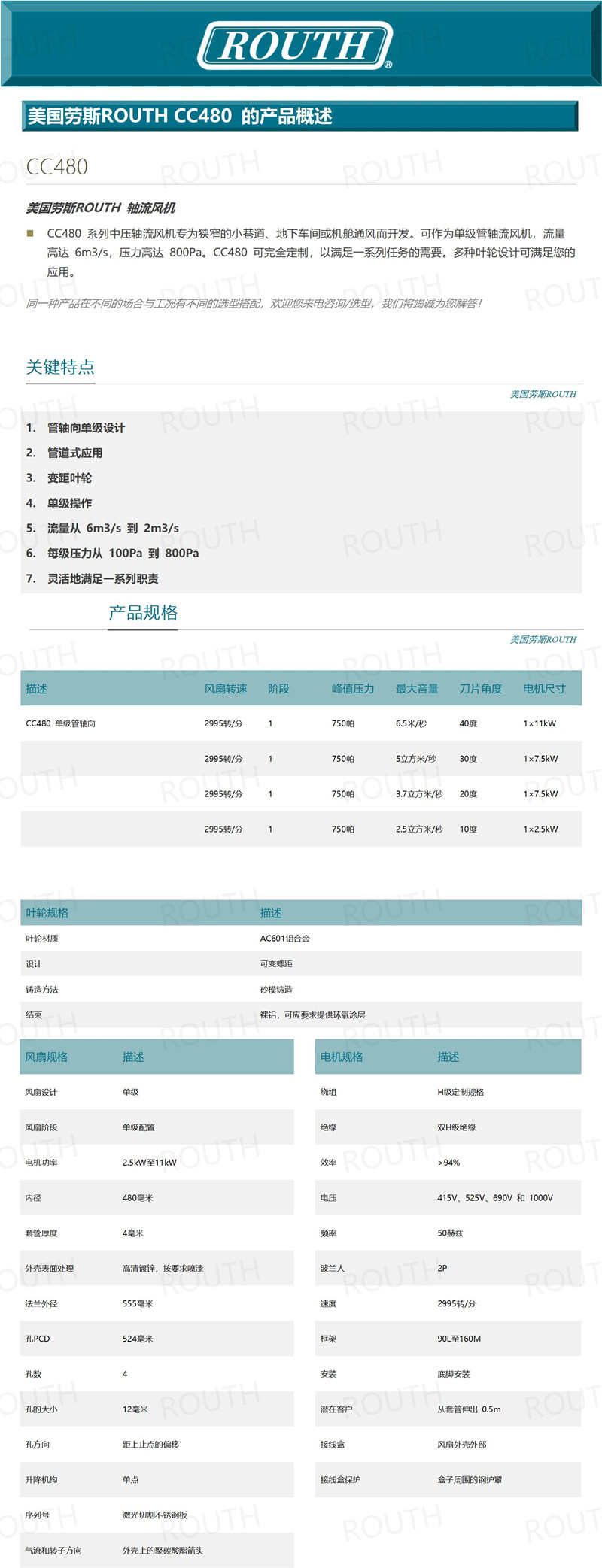Select the value "可变螺距"
The width and height of the screenshot is (602, 1568).
[276, 964]
